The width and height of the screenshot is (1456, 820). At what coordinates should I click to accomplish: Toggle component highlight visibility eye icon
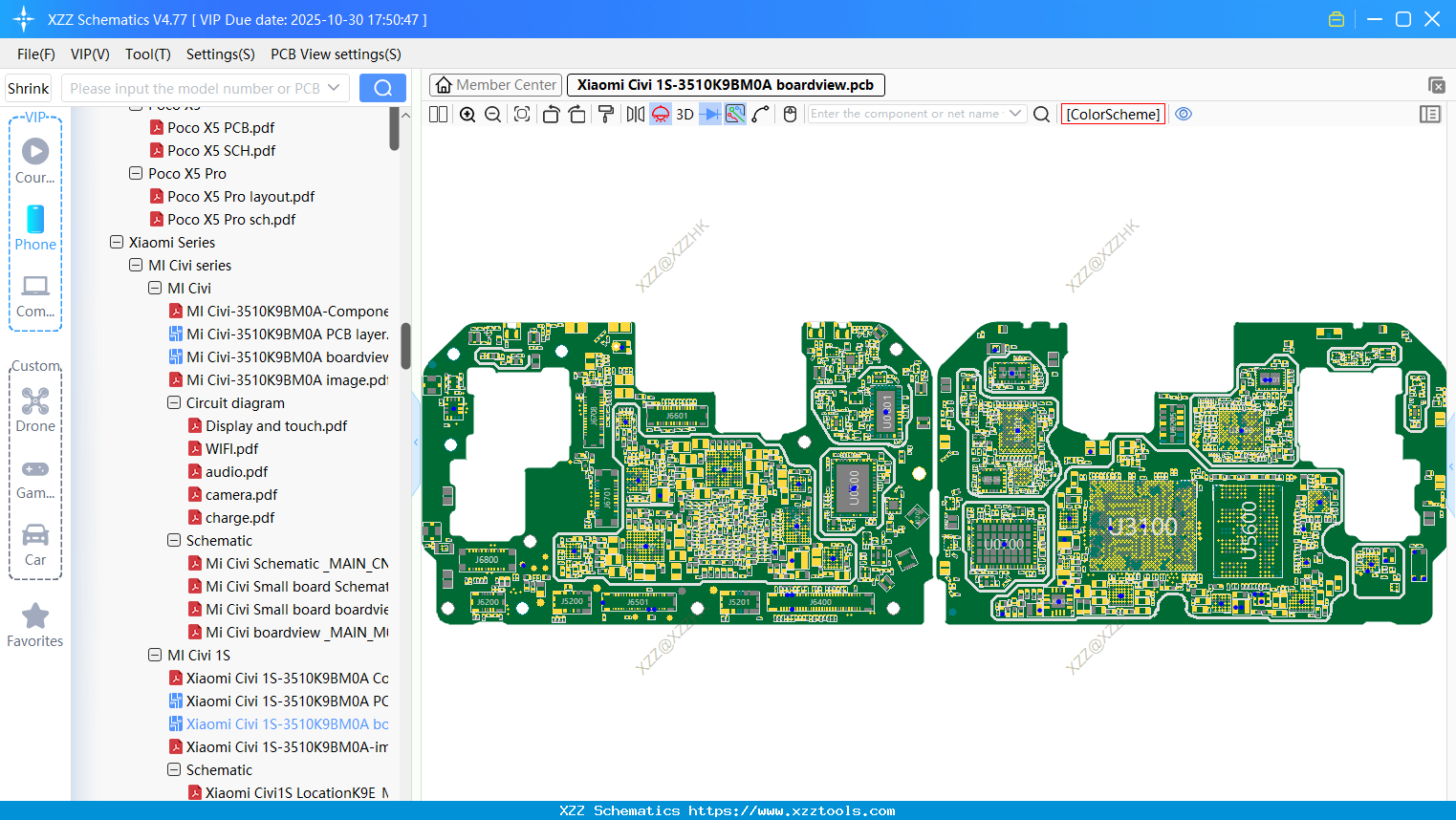(x=1184, y=114)
